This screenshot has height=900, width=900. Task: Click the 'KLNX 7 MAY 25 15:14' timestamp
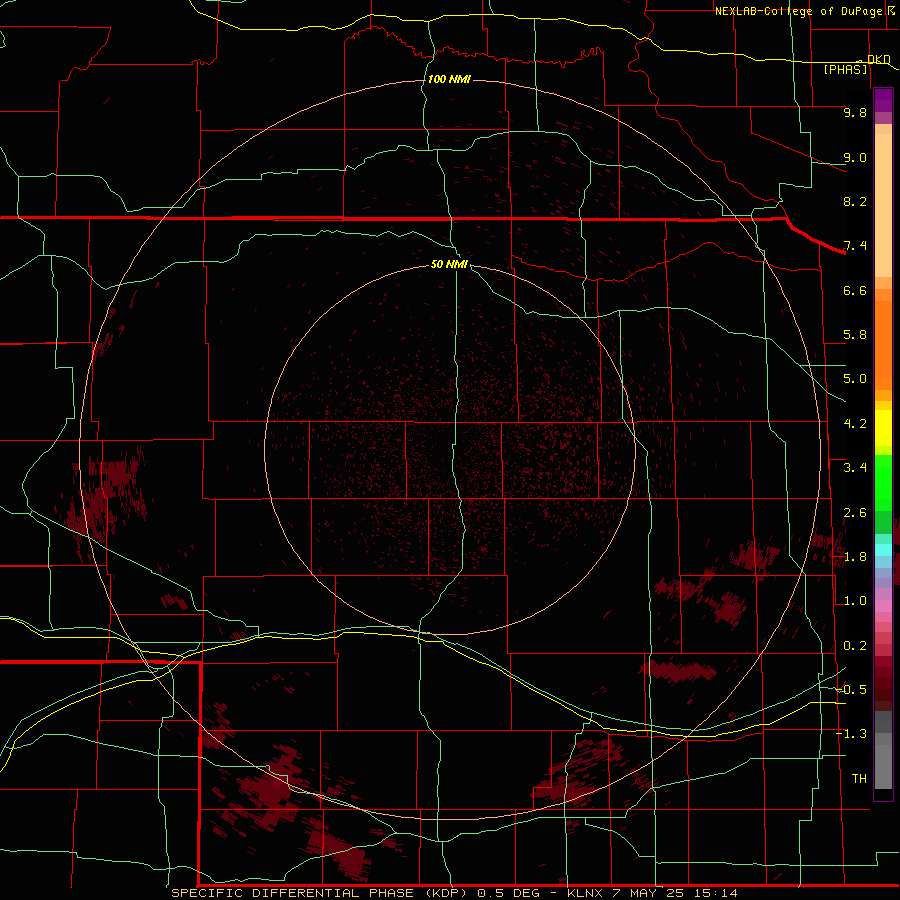[652, 893]
